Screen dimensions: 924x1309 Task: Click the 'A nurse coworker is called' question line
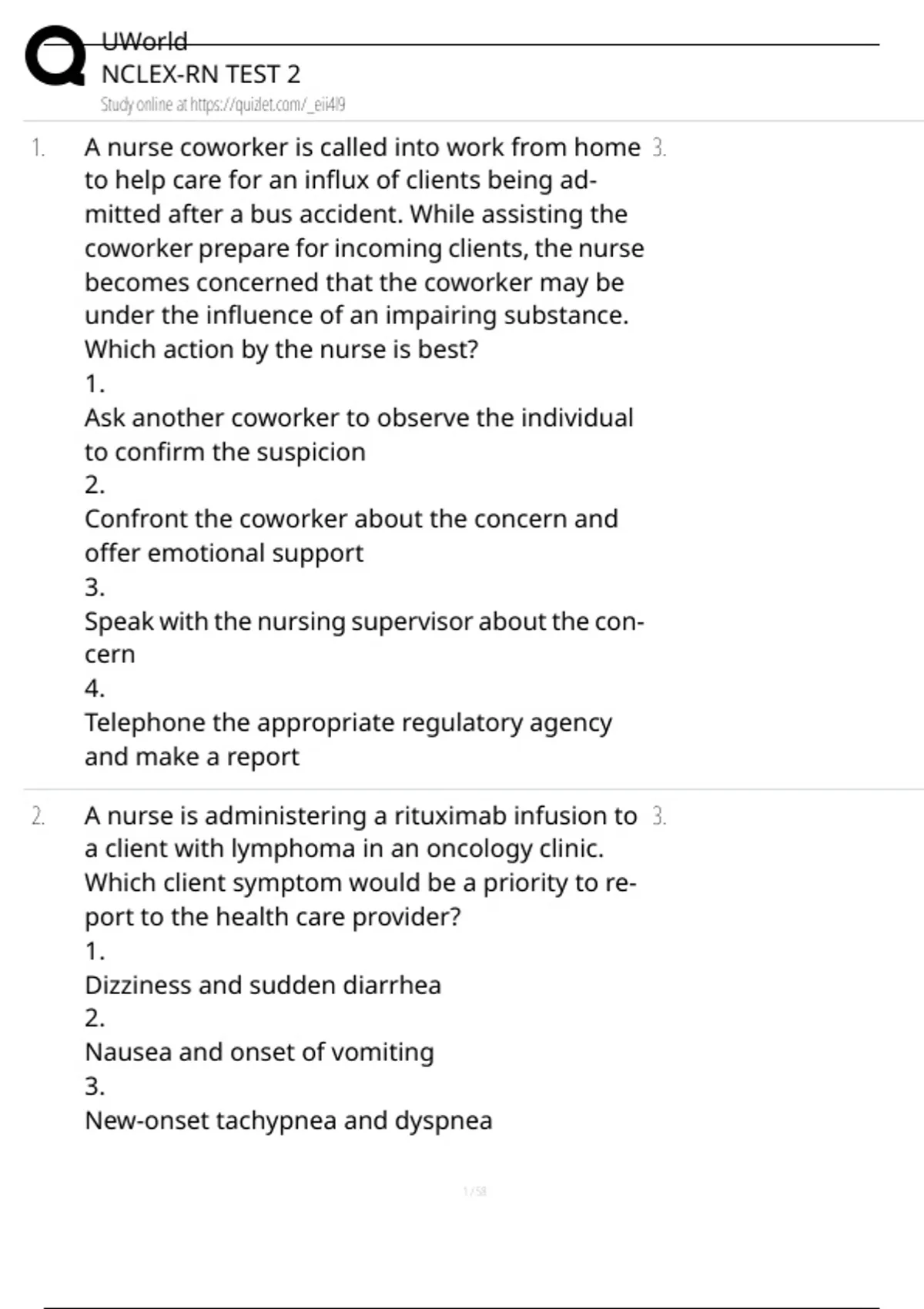point(362,147)
